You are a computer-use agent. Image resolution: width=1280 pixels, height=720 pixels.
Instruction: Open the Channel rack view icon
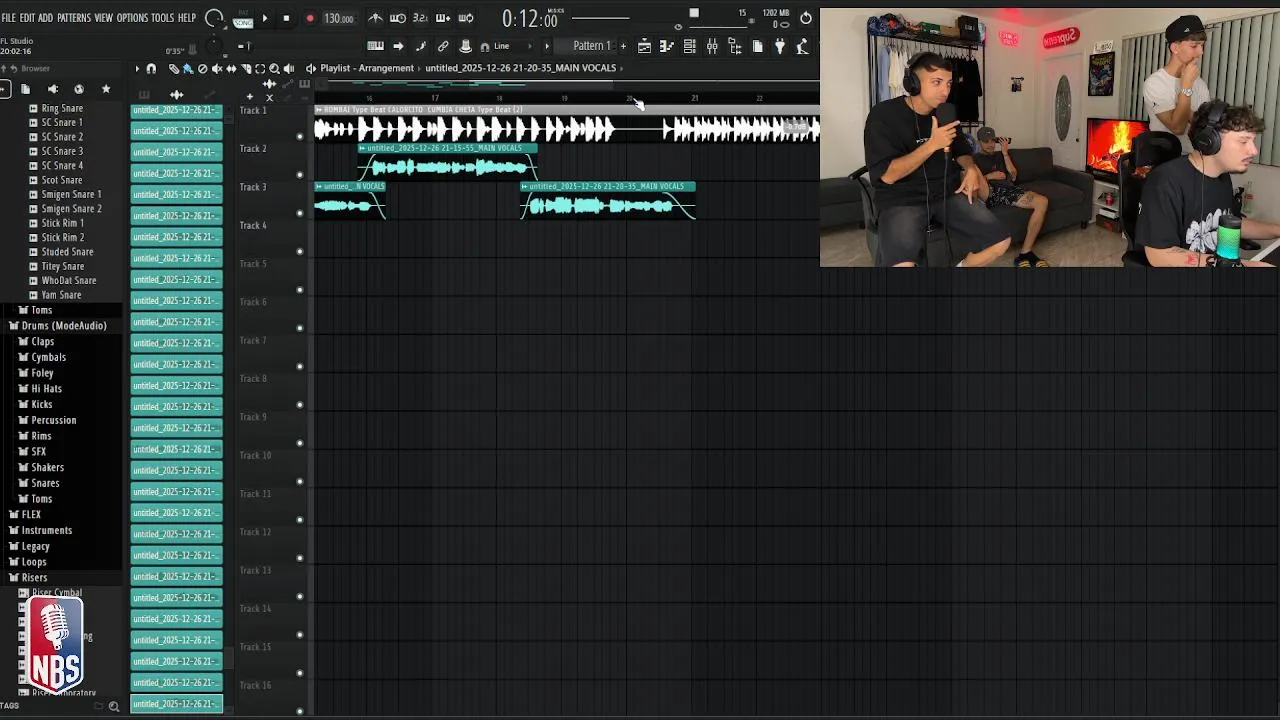point(689,46)
